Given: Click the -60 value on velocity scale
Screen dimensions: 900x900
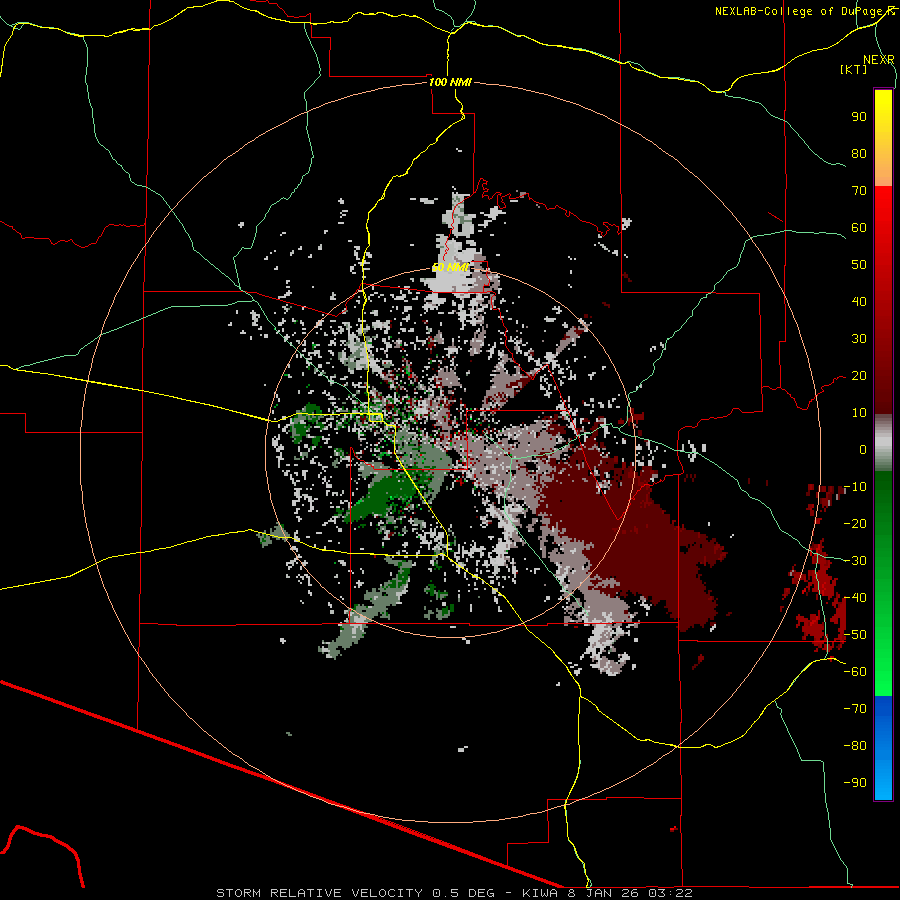Looking at the screenshot, I should tap(855, 672).
